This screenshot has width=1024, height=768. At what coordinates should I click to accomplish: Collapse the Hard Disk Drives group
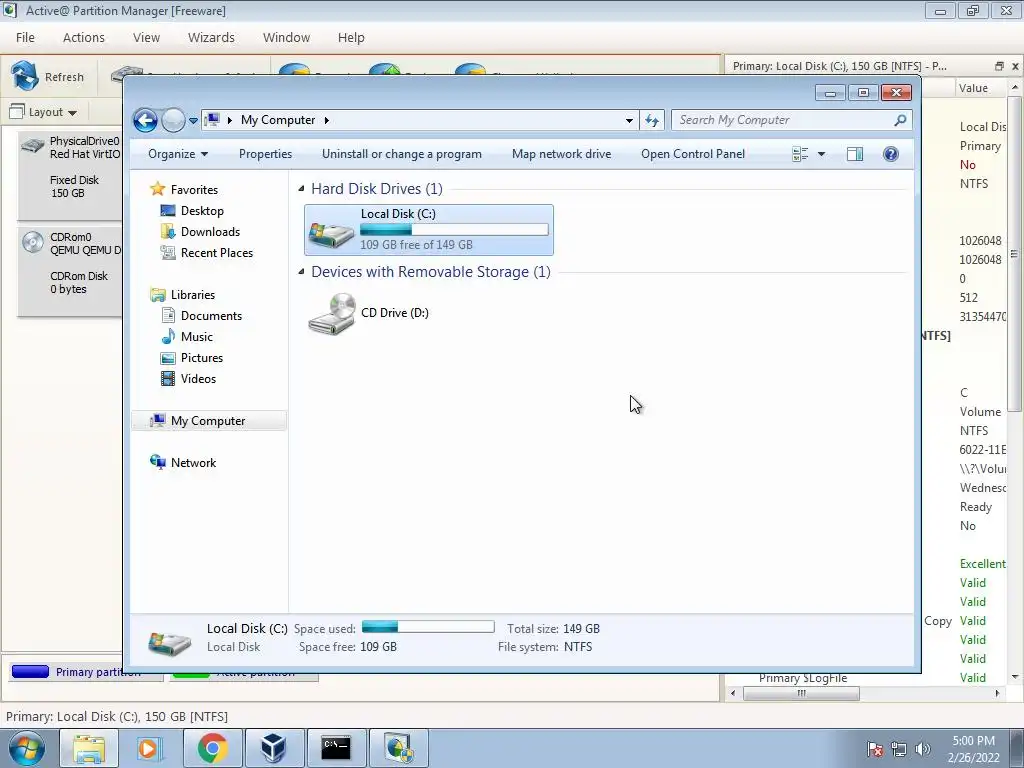point(301,189)
